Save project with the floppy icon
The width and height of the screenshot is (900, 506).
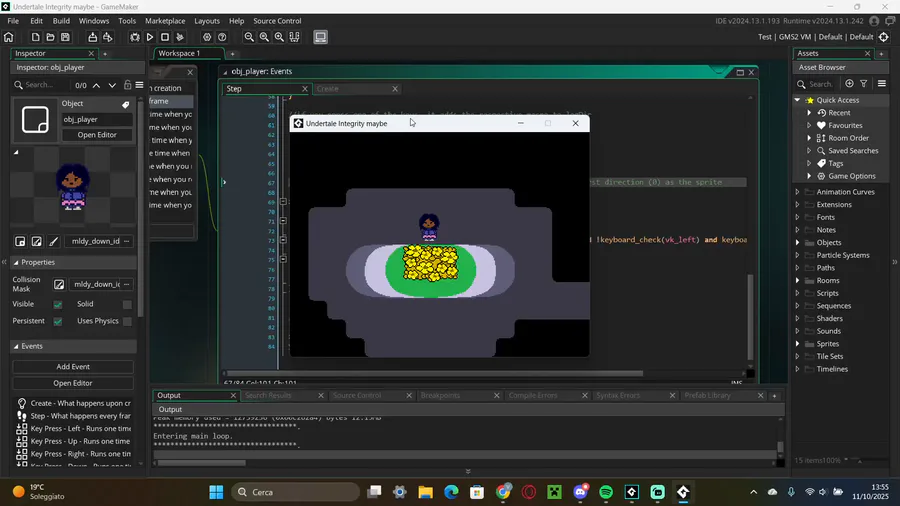[65, 37]
